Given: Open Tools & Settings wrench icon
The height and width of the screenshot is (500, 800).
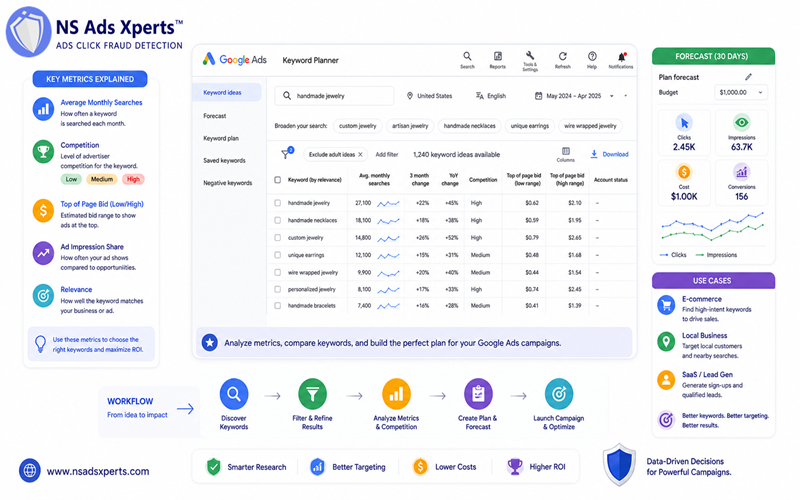Looking at the screenshot, I should (530, 55).
